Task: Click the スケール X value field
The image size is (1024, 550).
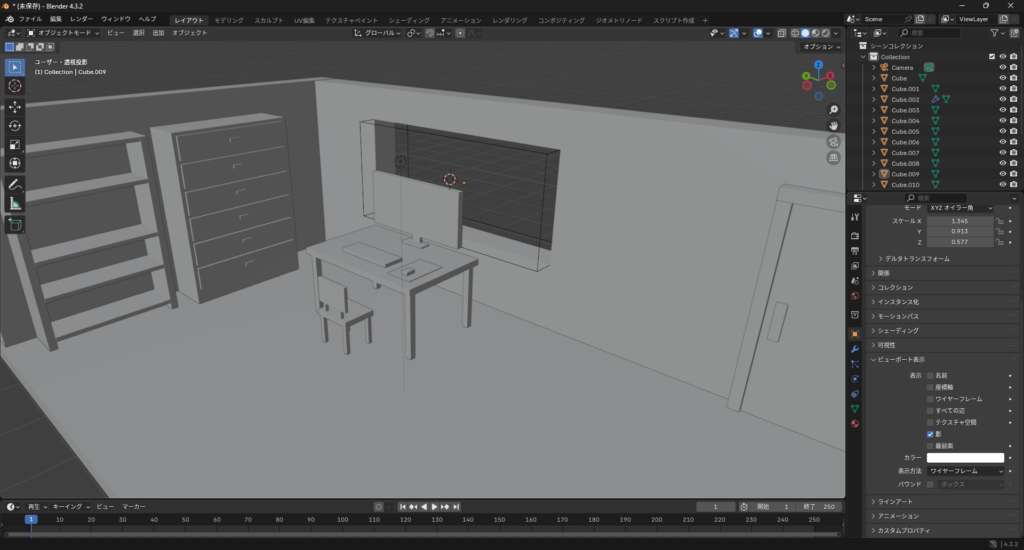Action: coord(959,221)
